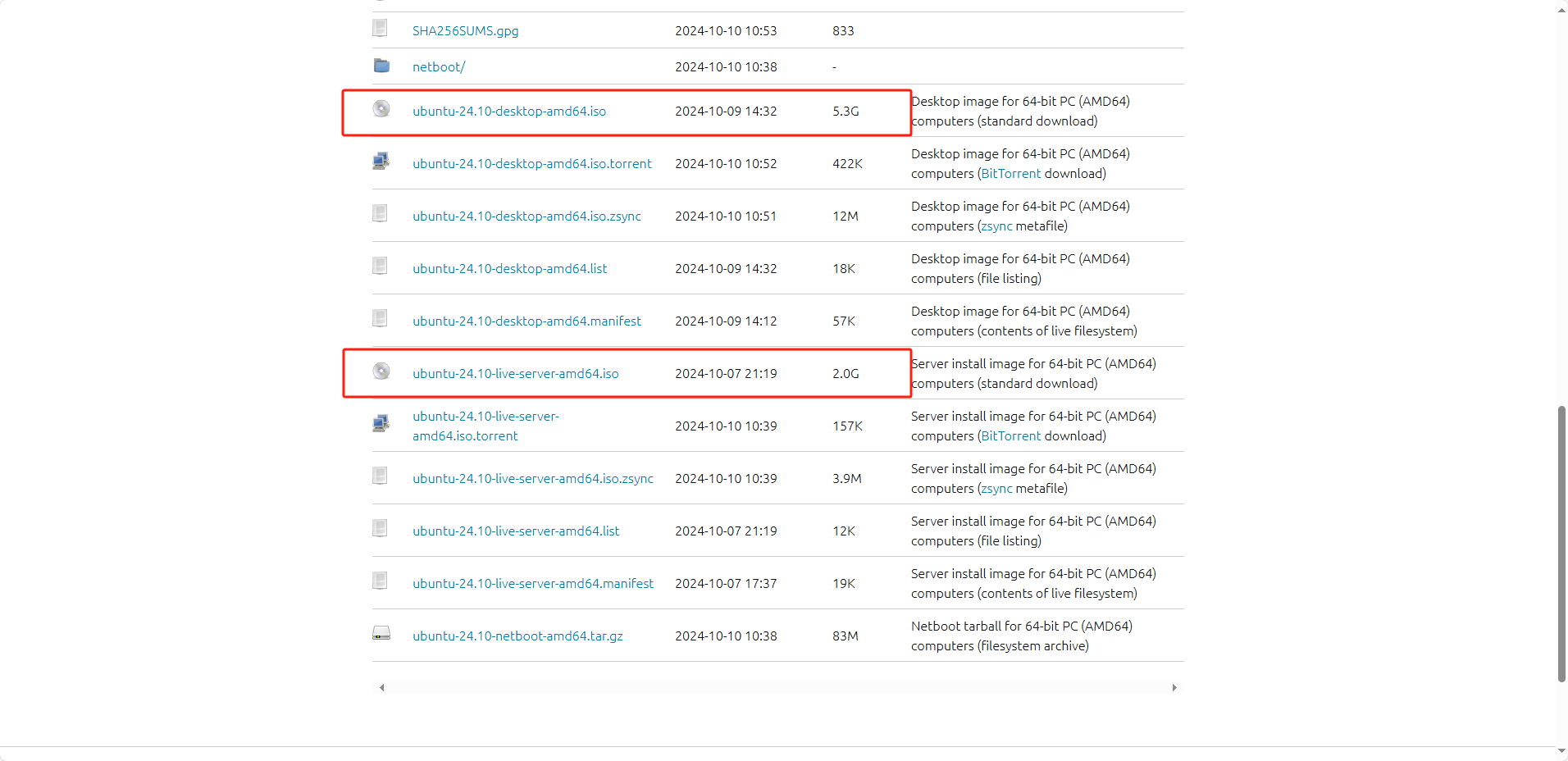This screenshot has width=1568, height=761.
Task: Click the horizontal scrollbar left arrow
Action: point(382,688)
